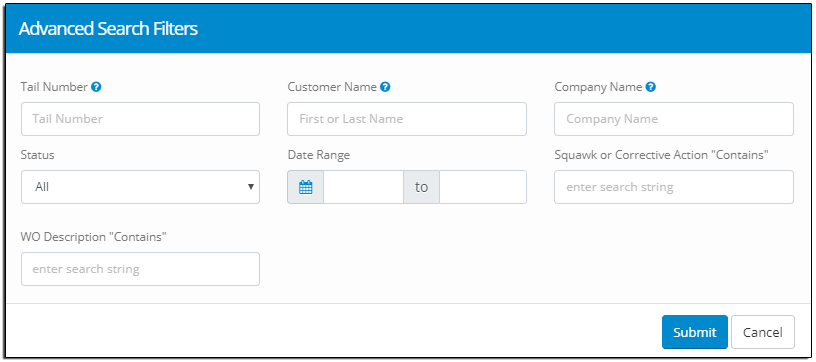The image size is (816, 362).
Task: Click the Customer Name label text
Action: (332, 87)
